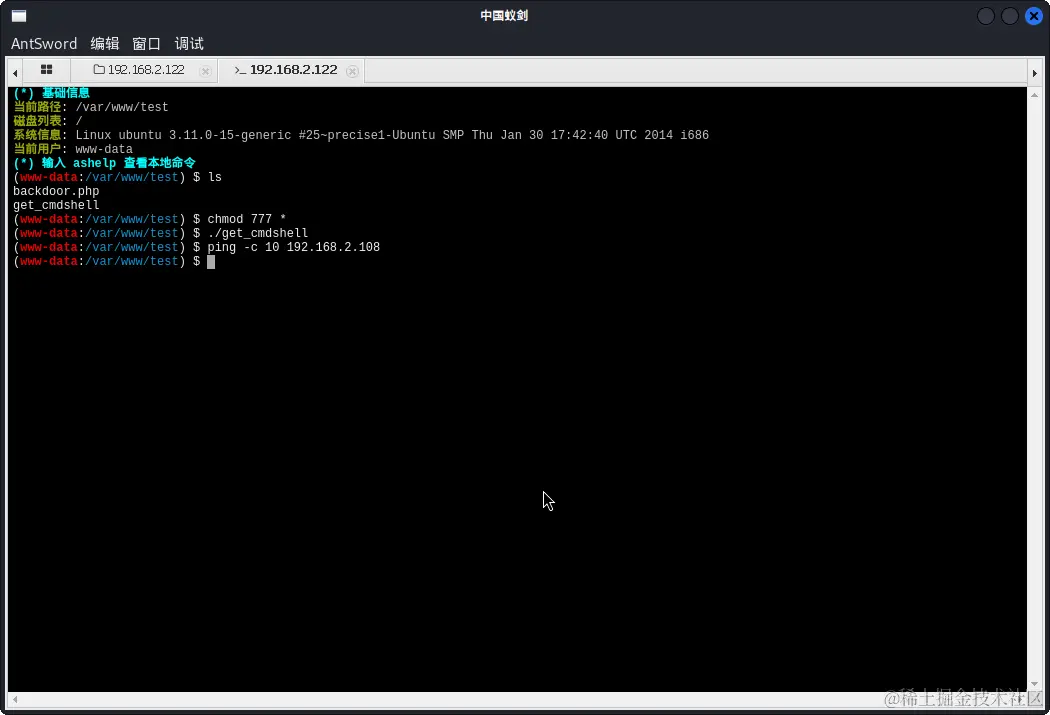The width and height of the screenshot is (1050, 715).
Task: Open the 窗口 menu
Action: coord(146,44)
